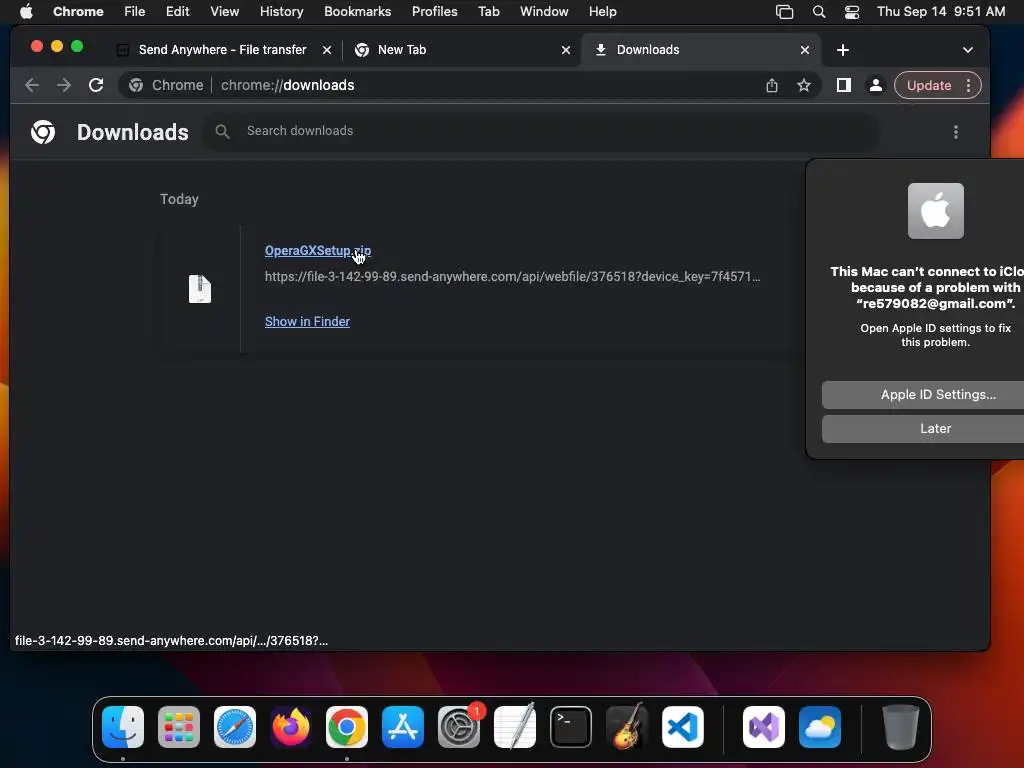This screenshot has height=768, width=1024.
Task: Open the Edit menu
Action: (177, 12)
